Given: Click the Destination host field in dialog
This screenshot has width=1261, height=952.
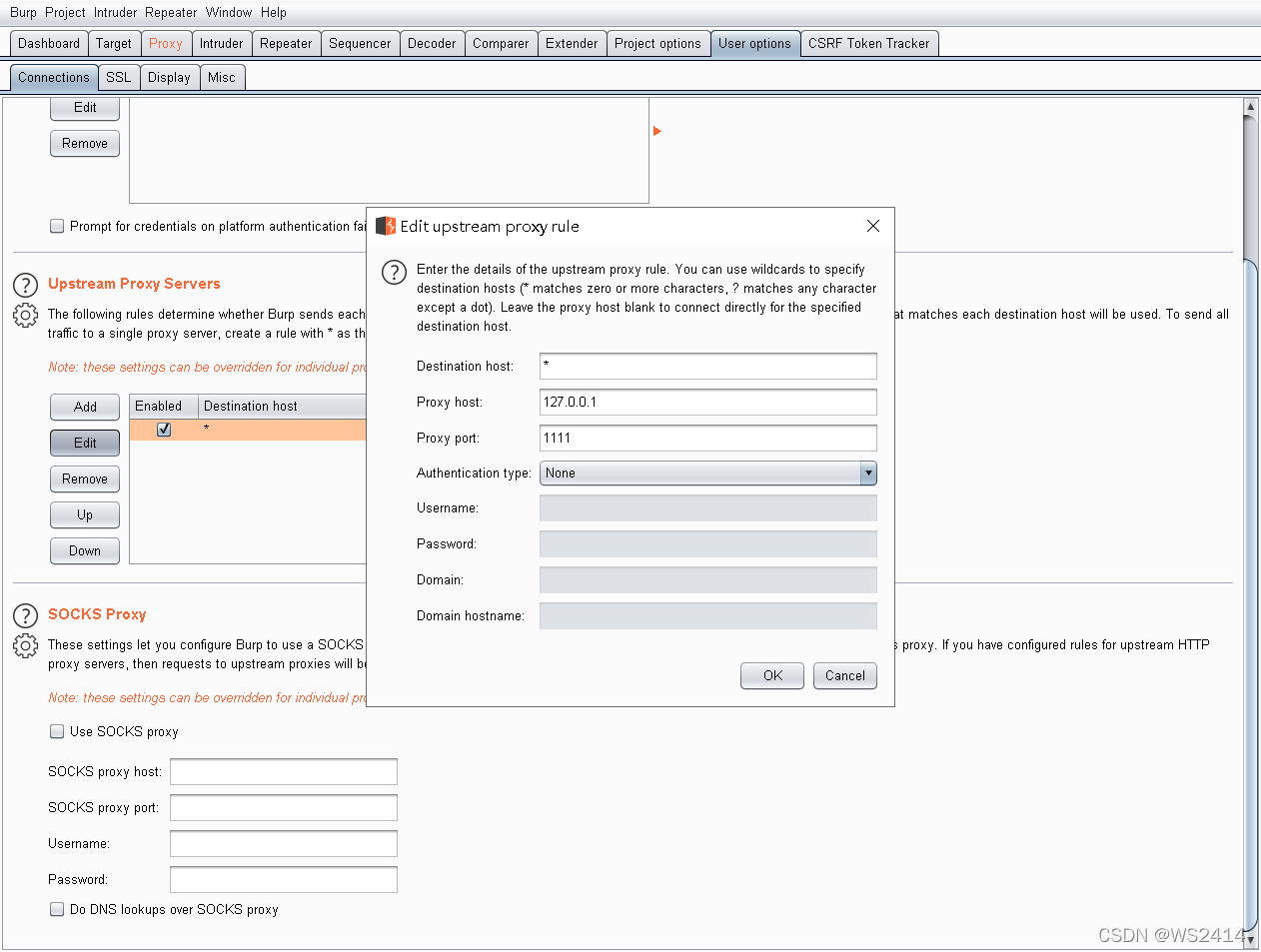Looking at the screenshot, I should point(708,366).
